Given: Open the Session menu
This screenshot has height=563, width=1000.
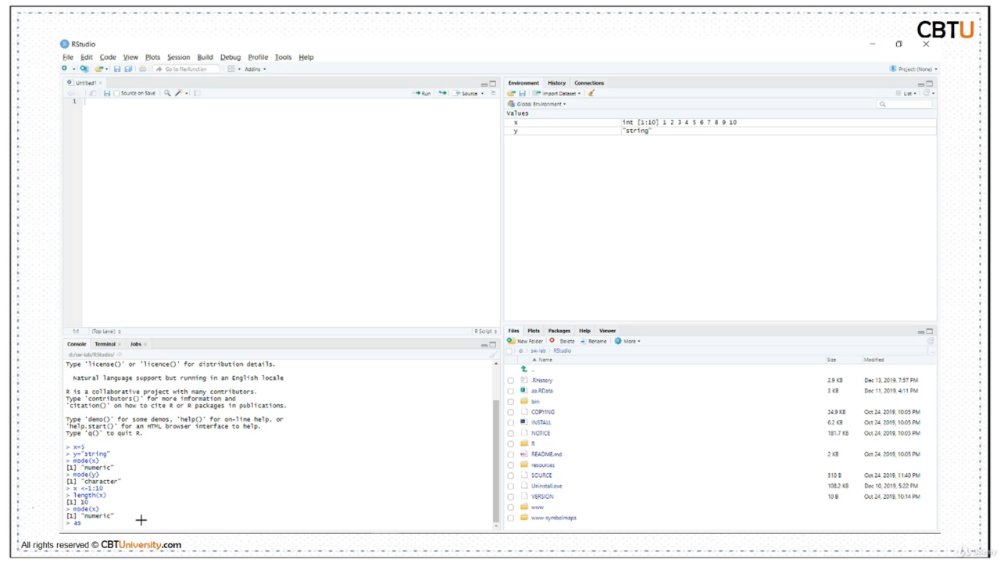Looking at the screenshot, I should pyautogui.click(x=179, y=57).
